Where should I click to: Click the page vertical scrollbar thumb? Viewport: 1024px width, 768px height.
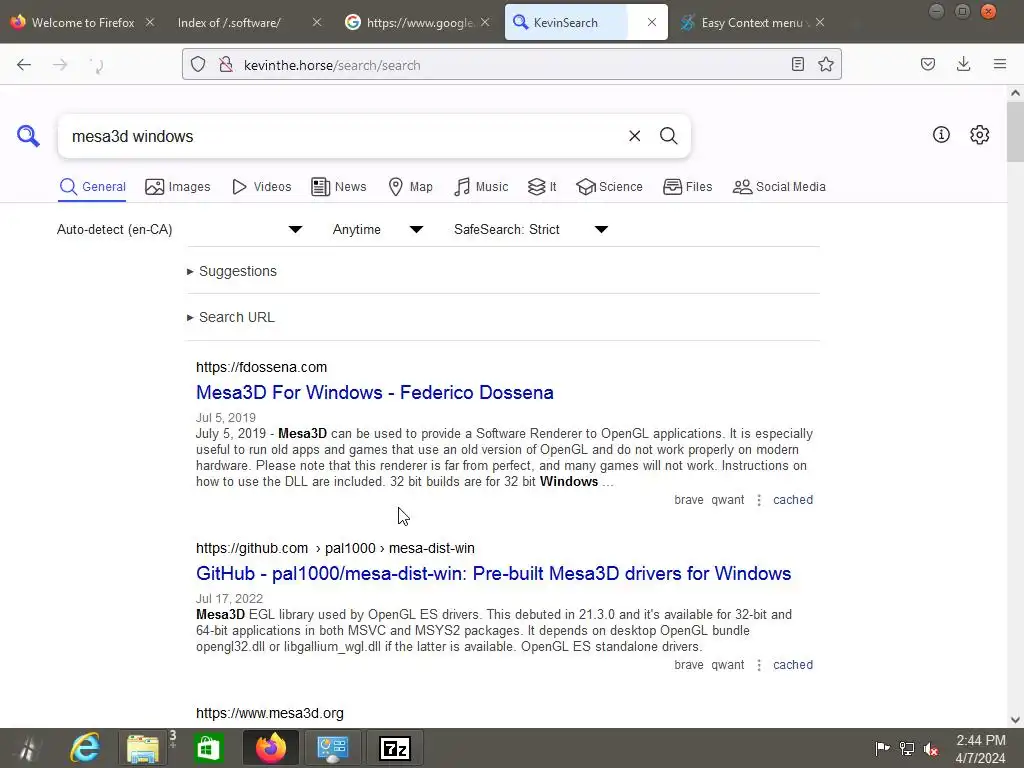click(1015, 131)
